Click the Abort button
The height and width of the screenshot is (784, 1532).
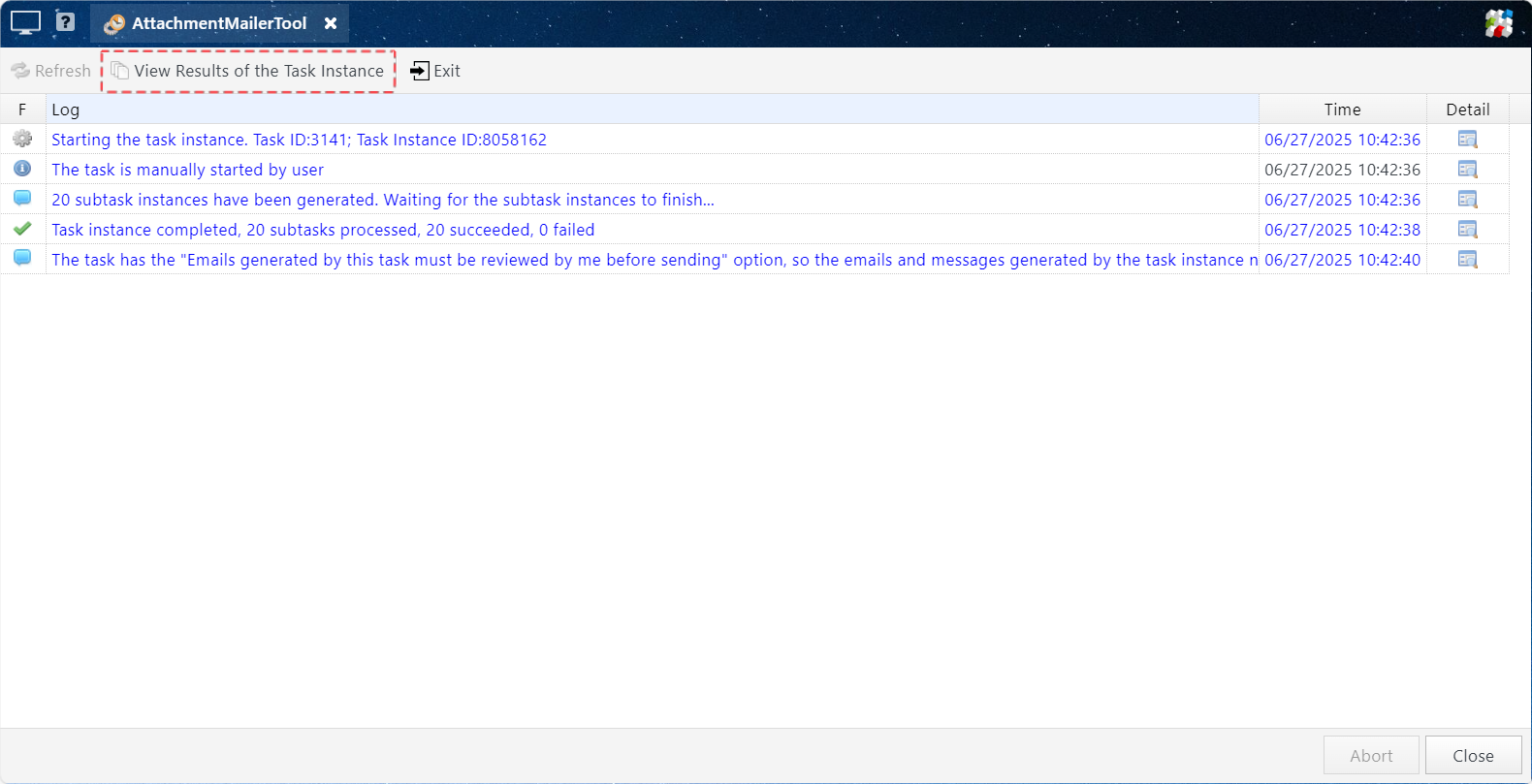[1371, 755]
